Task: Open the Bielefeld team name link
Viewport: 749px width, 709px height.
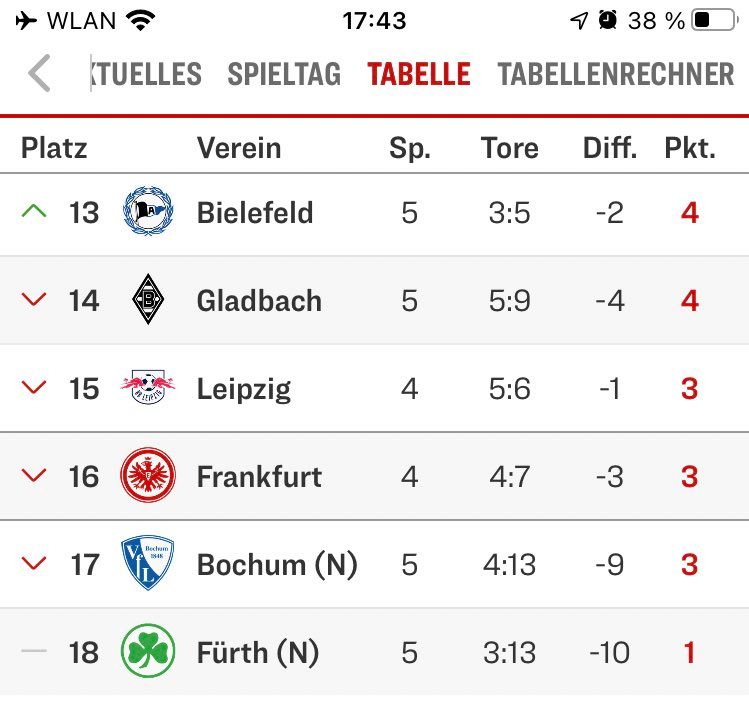Action: (x=255, y=212)
